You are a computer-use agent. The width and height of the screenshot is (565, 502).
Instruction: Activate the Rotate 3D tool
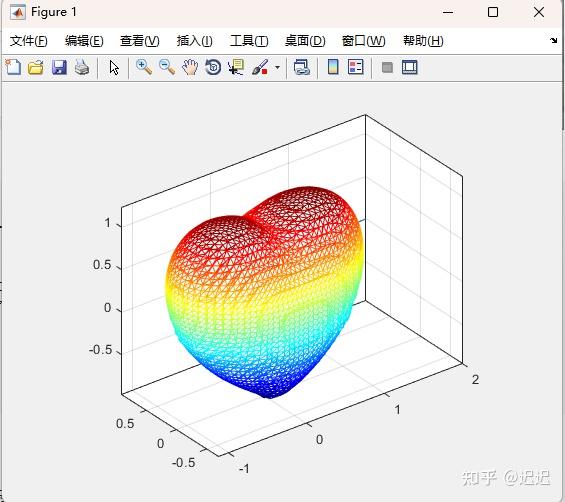coord(213,67)
